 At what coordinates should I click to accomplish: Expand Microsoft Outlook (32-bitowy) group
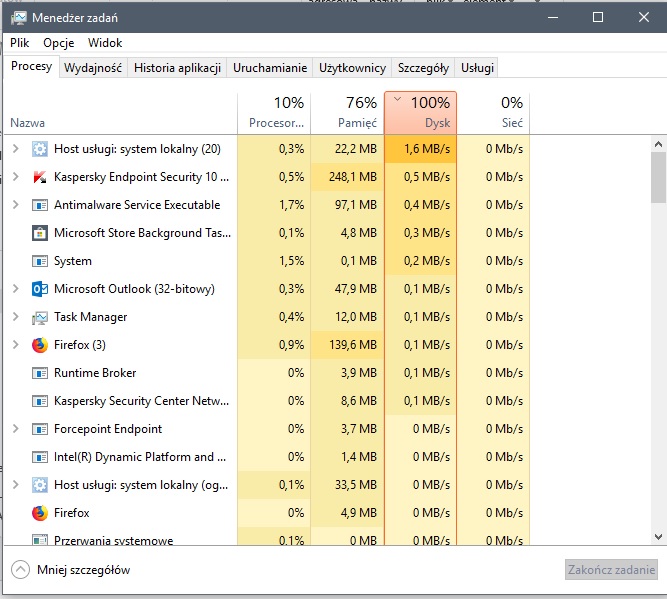16,288
